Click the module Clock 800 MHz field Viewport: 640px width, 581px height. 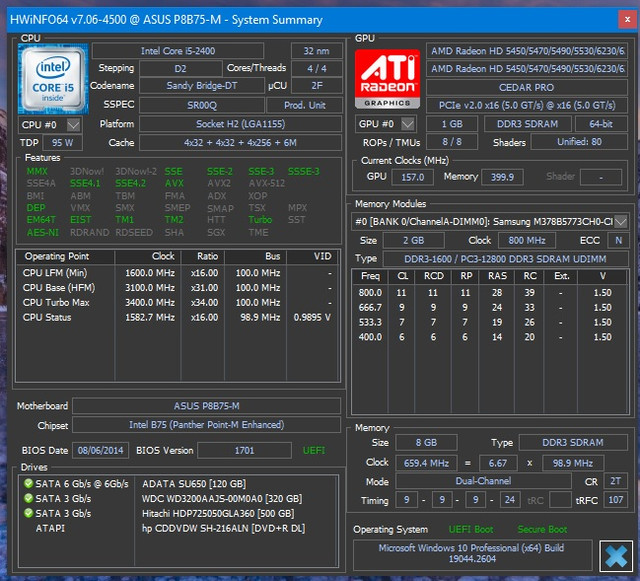527,240
